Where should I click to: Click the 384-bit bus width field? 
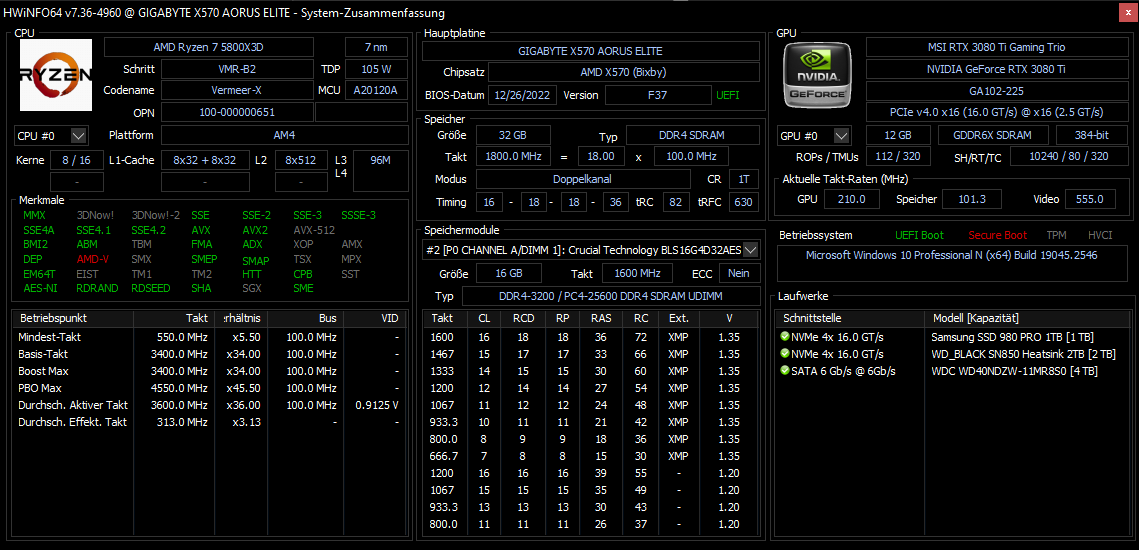click(x=1091, y=136)
